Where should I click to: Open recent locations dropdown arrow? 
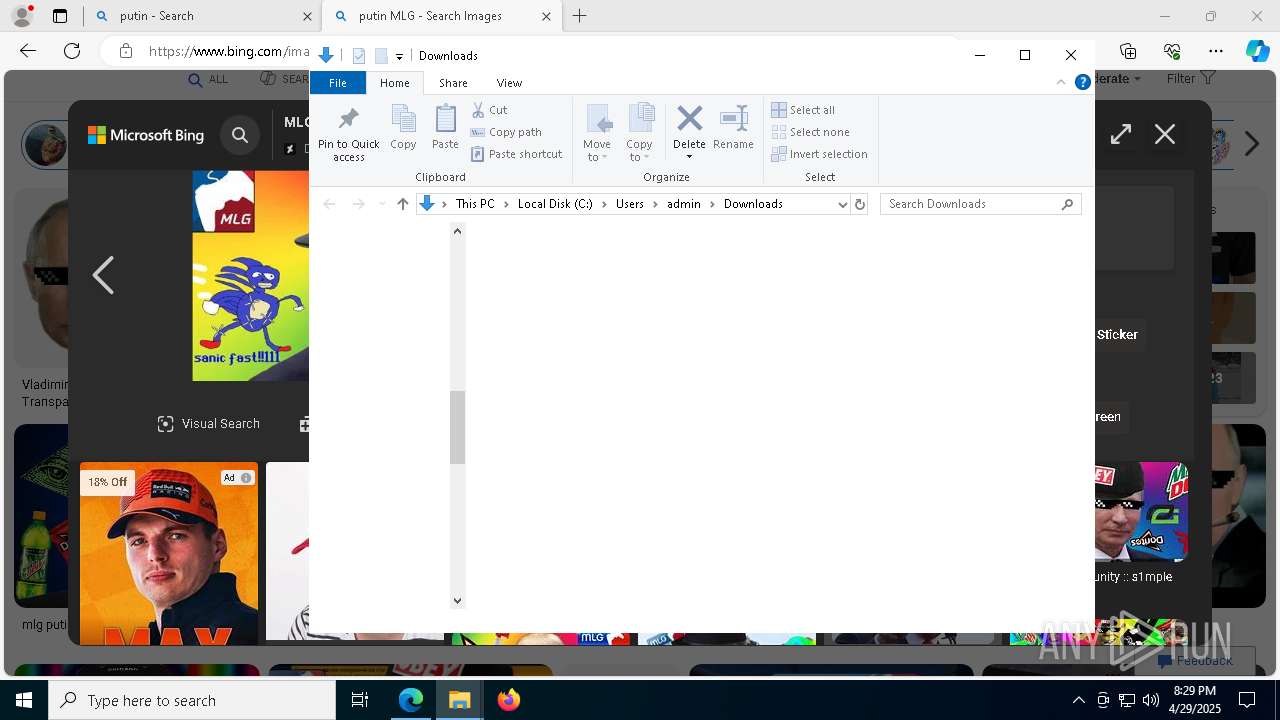(x=382, y=204)
